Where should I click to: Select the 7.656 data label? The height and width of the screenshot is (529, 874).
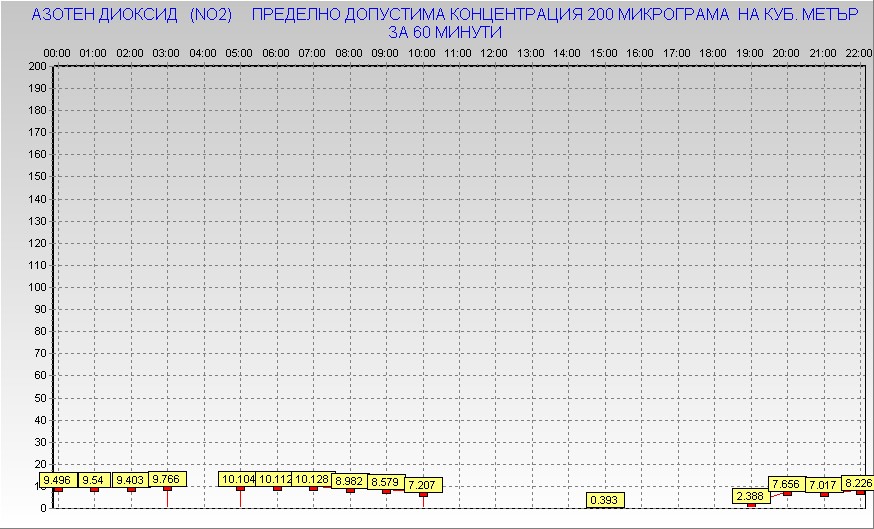(x=787, y=484)
